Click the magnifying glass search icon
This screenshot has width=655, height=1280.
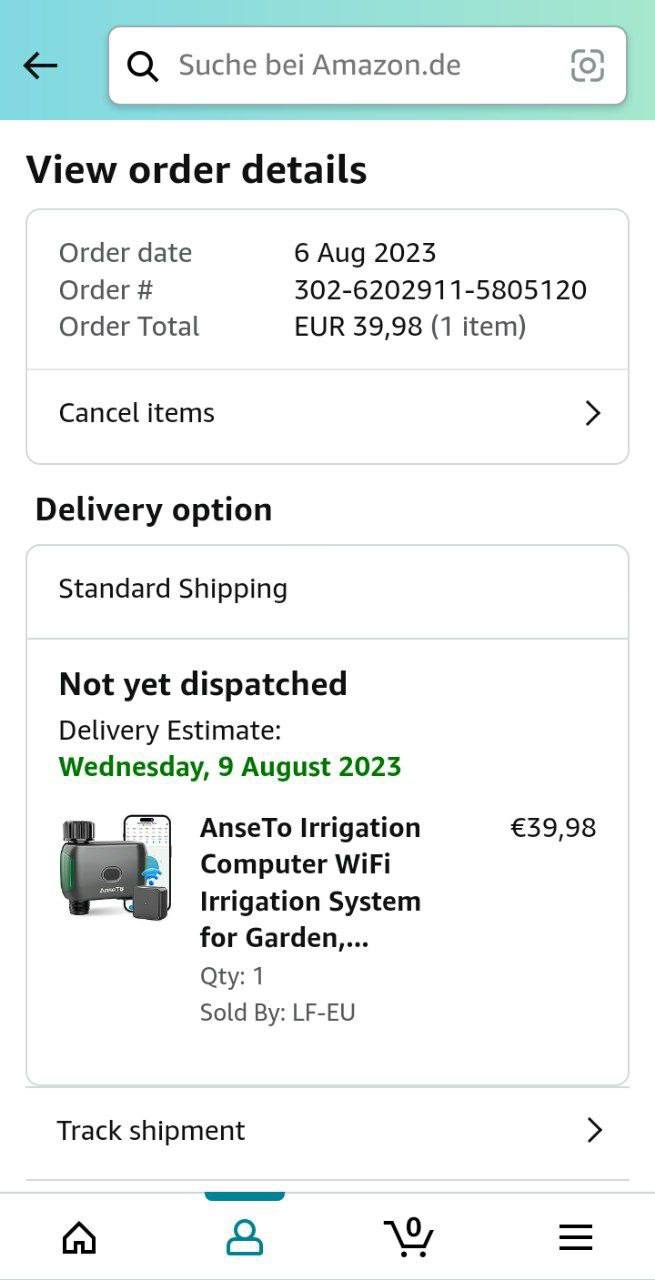pyautogui.click(x=143, y=66)
